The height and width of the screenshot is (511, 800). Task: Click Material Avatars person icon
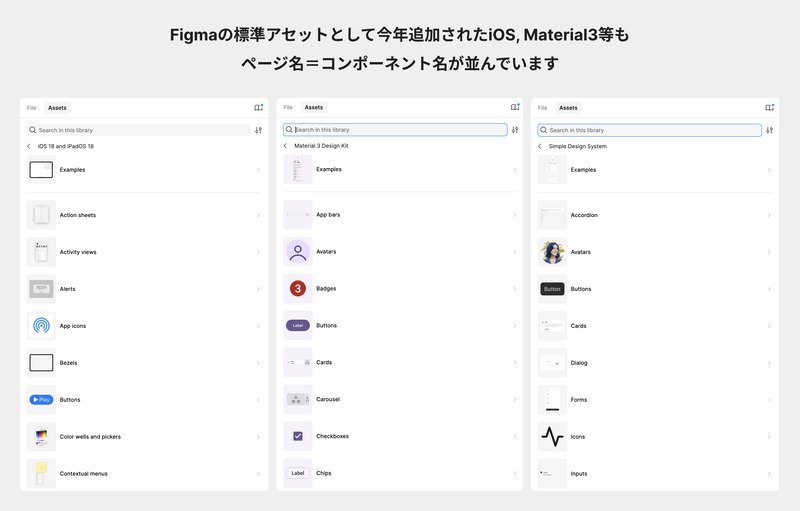click(x=298, y=251)
